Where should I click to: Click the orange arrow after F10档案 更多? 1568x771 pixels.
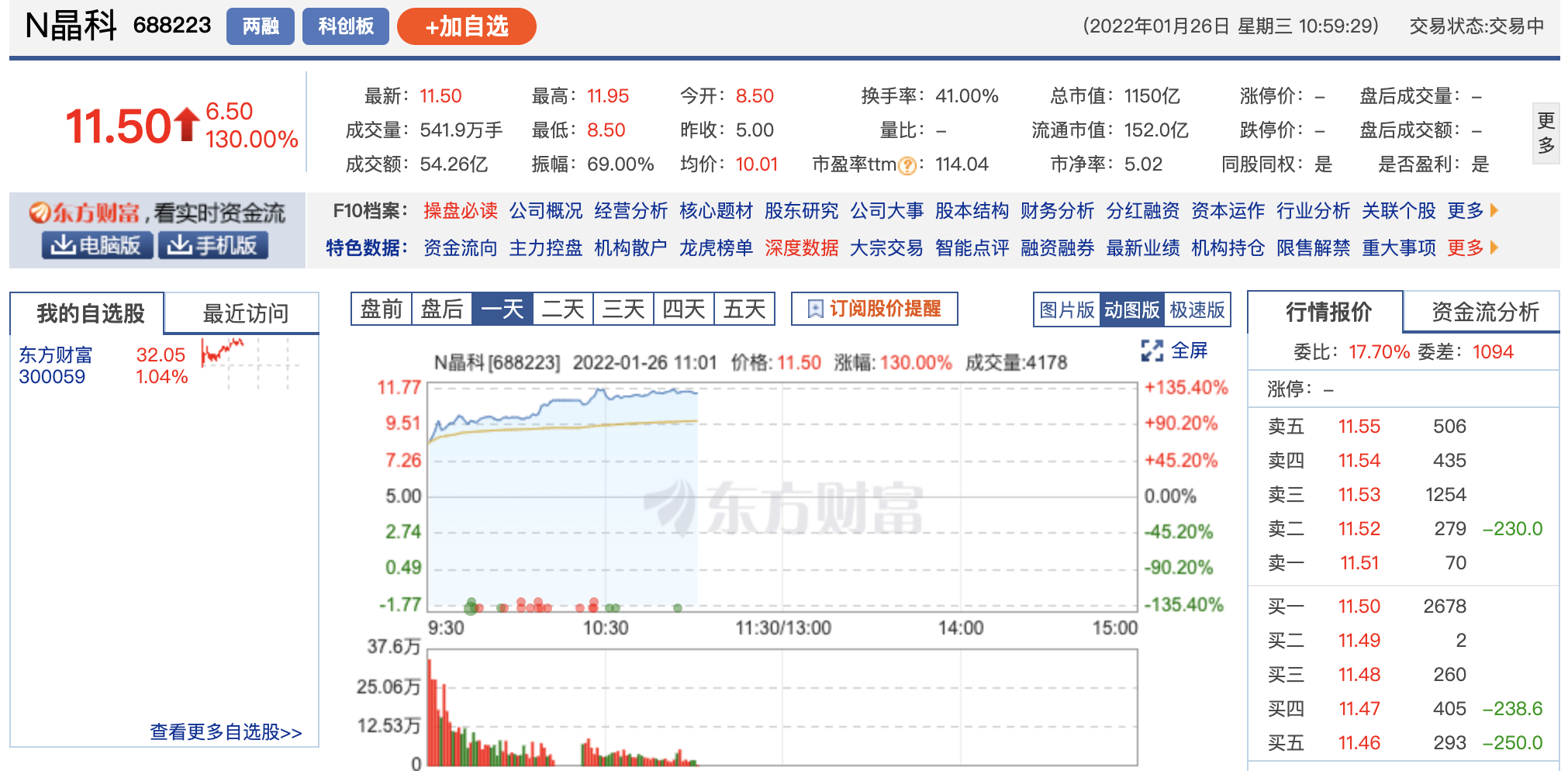1494,210
